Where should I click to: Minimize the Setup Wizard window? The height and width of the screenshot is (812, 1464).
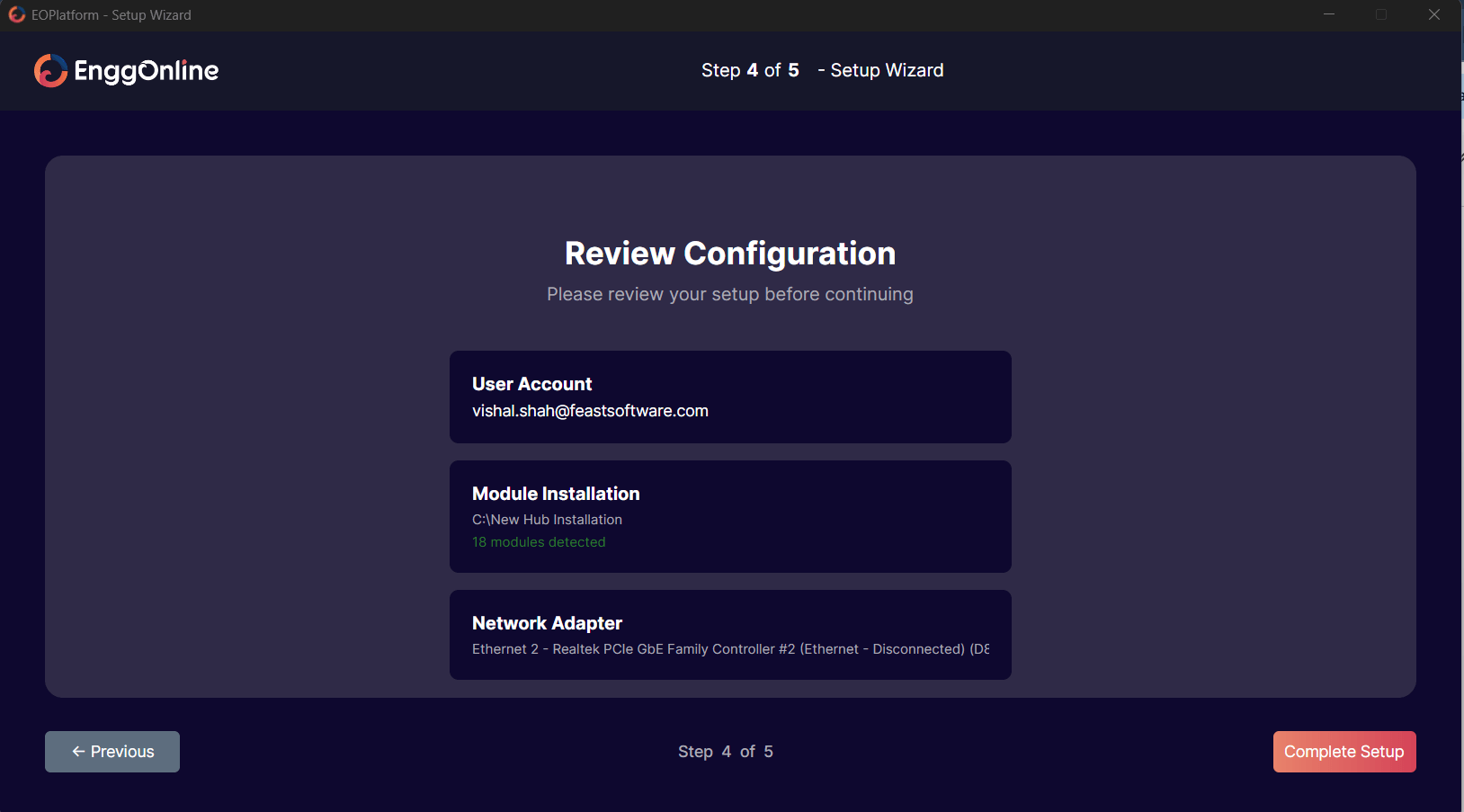point(1328,15)
